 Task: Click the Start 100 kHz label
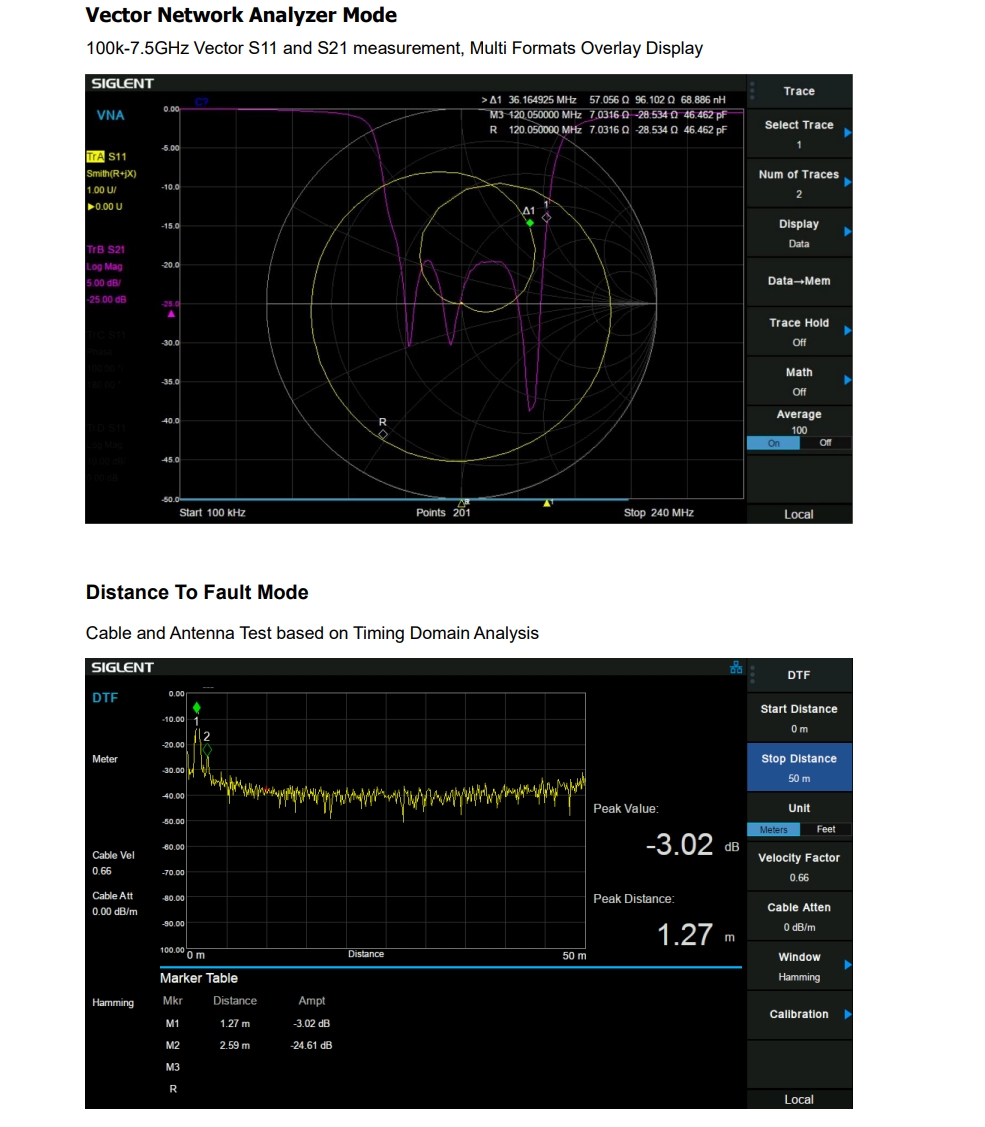[212, 512]
